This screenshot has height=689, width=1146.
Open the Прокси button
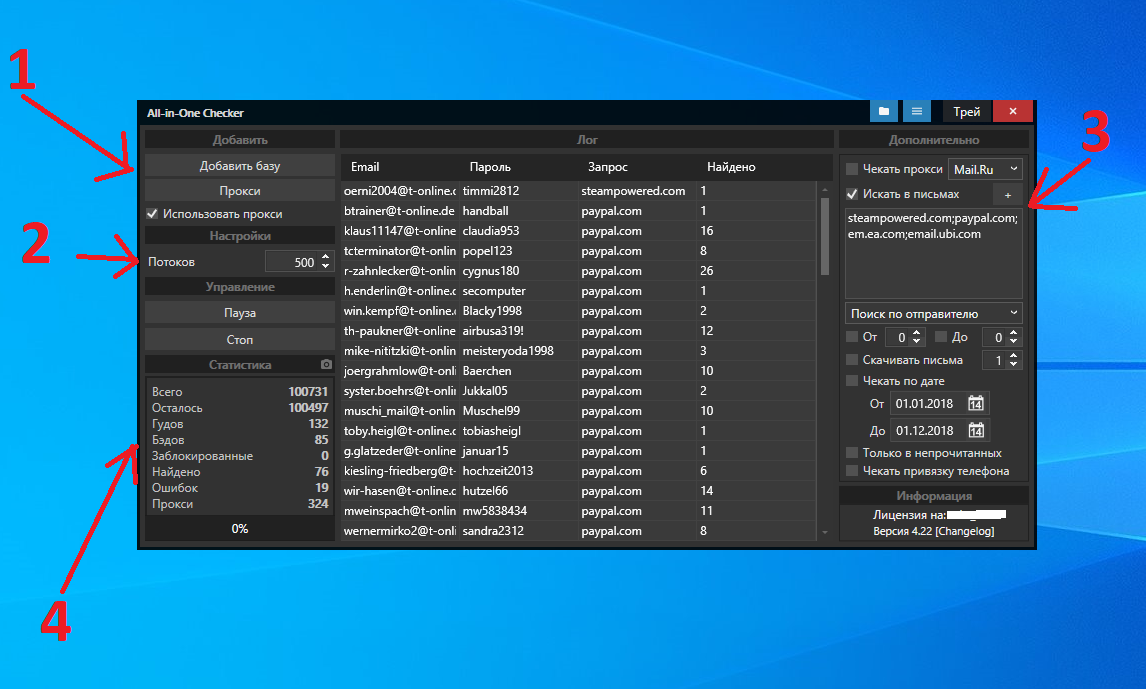pos(240,191)
